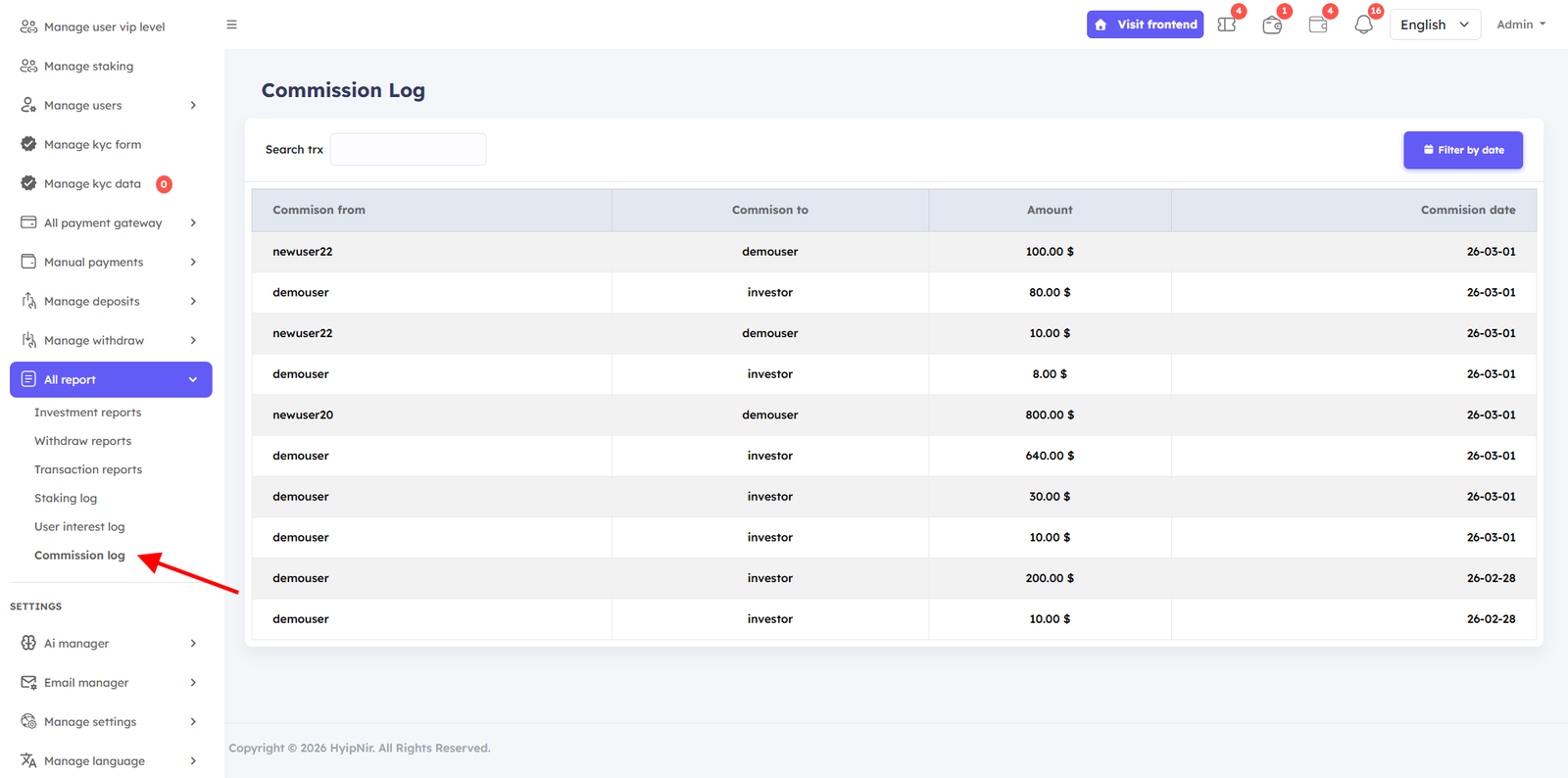Click the Manage language translate icon

tap(28, 760)
